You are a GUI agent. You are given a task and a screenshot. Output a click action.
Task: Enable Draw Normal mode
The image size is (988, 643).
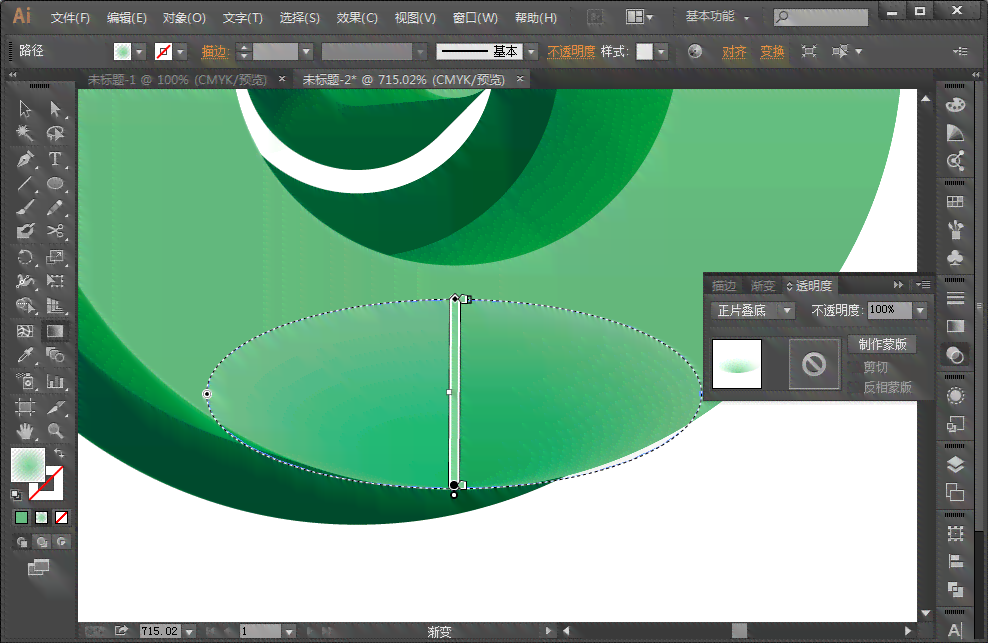22,542
